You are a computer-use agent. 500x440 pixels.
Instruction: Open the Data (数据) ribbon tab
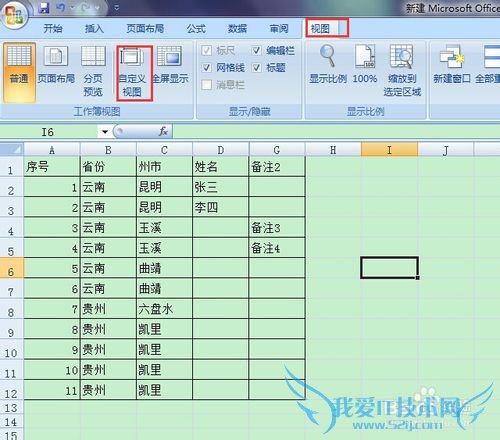237,29
